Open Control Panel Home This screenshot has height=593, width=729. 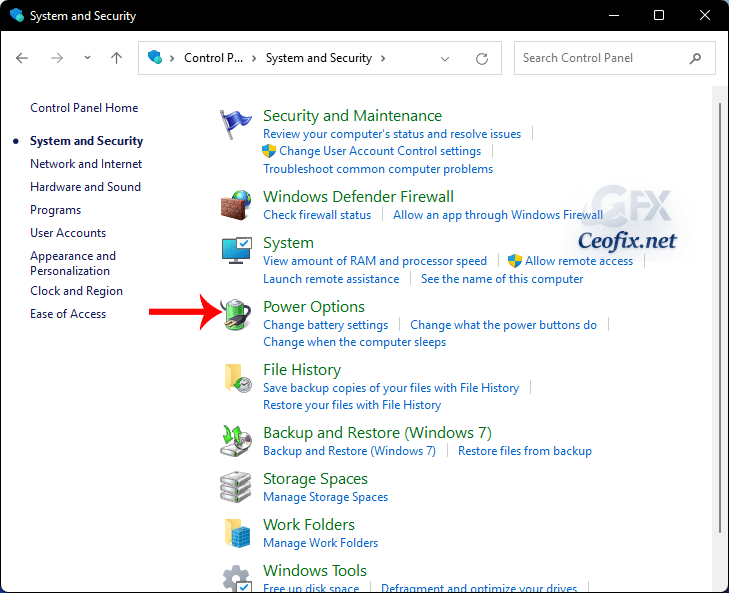[x=84, y=108]
